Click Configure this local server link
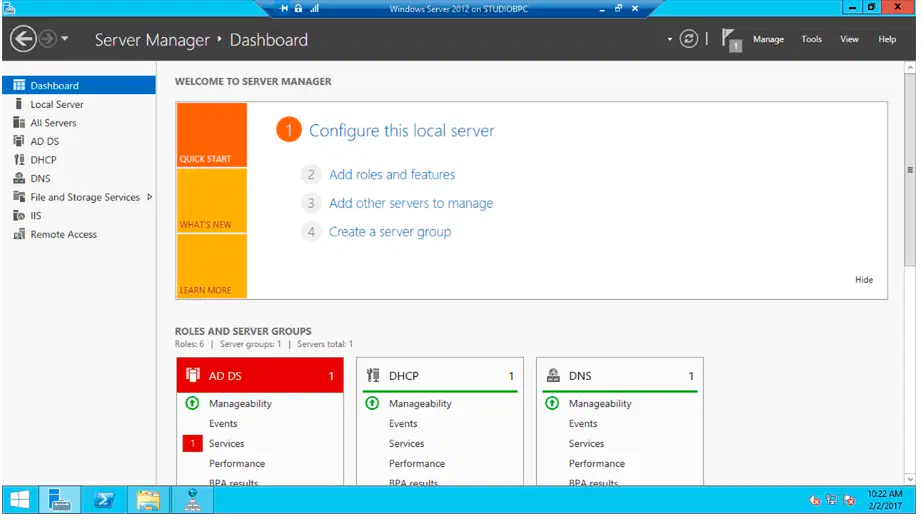The height and width of the screenshot is (520, 923). [x=401, y=131]
